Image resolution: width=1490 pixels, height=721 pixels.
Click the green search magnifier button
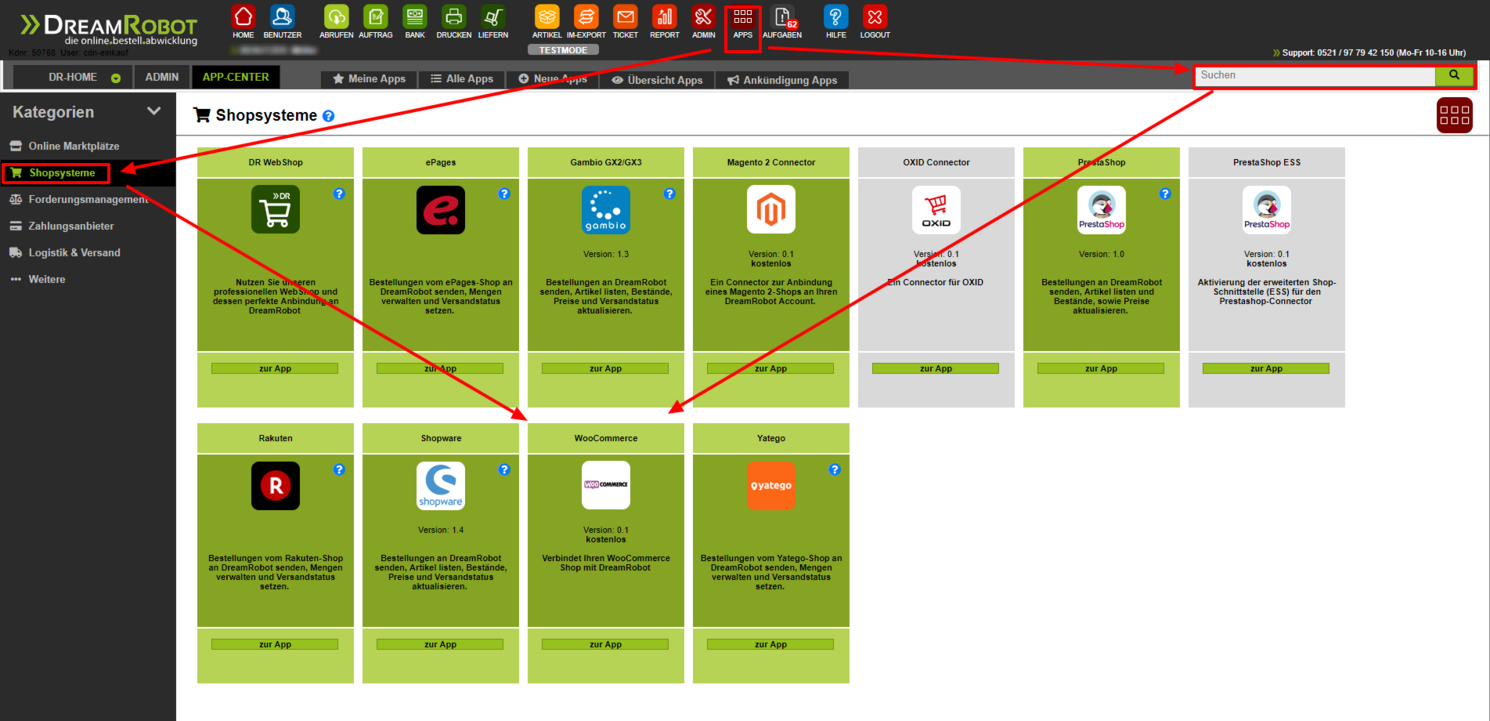[1454, 75]
